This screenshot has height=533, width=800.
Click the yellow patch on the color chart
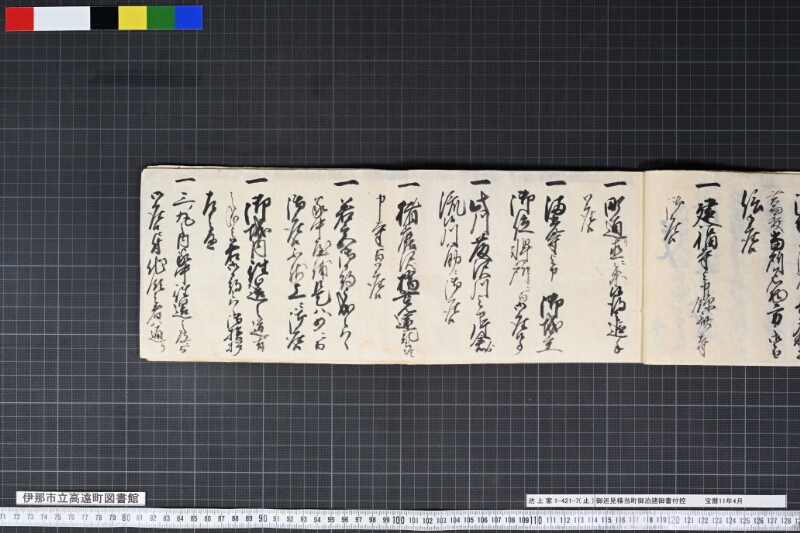pos(133,18)
